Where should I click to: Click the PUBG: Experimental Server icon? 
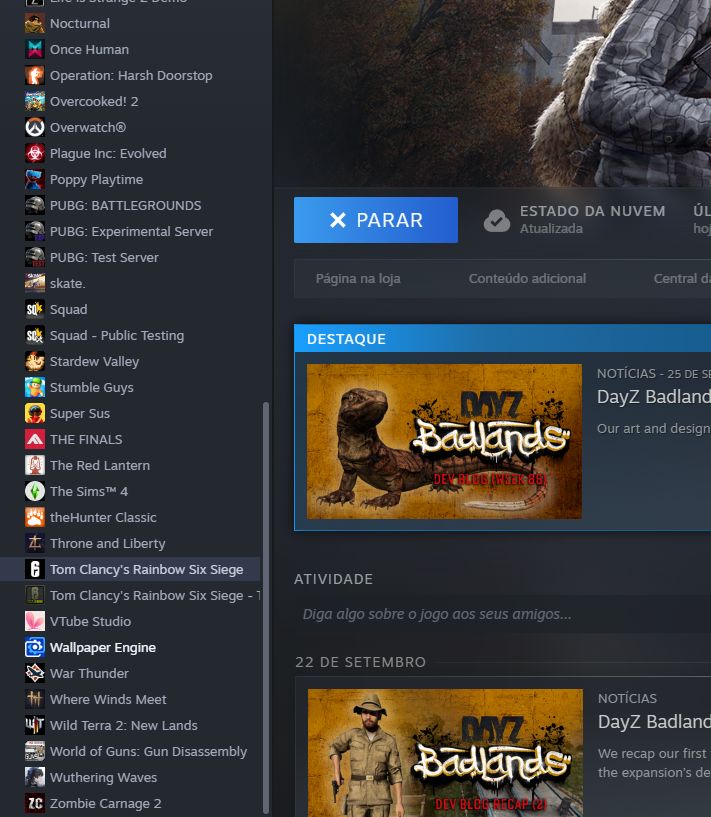pos(35,231)
